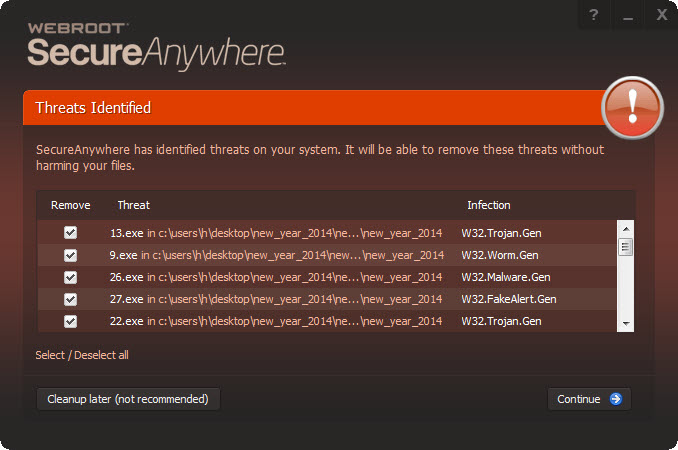Click the Threats Identified banner title
Image resolution: width=678 pixels, height=450 pixels.
93,108
